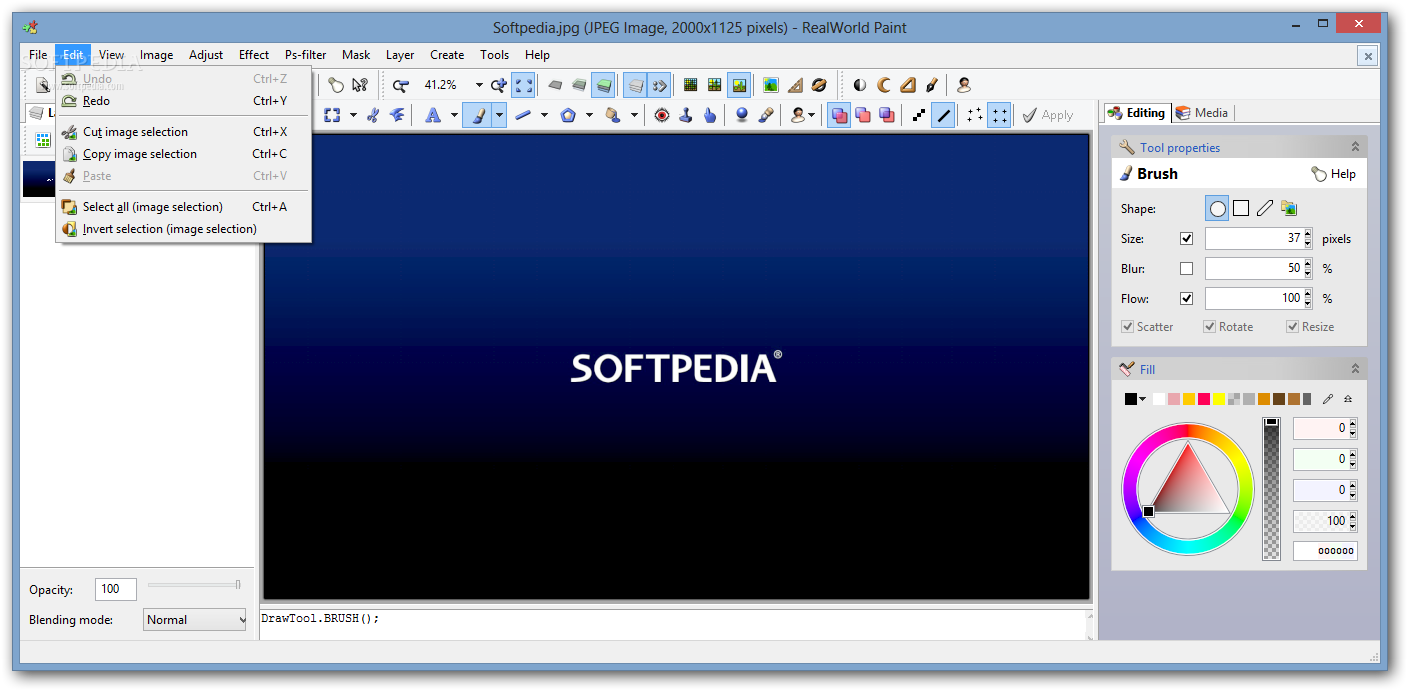The width and height of the screenshot is (1408, 691).
Task: Choose Redo from Edit menu
Action: pos(184,101)
